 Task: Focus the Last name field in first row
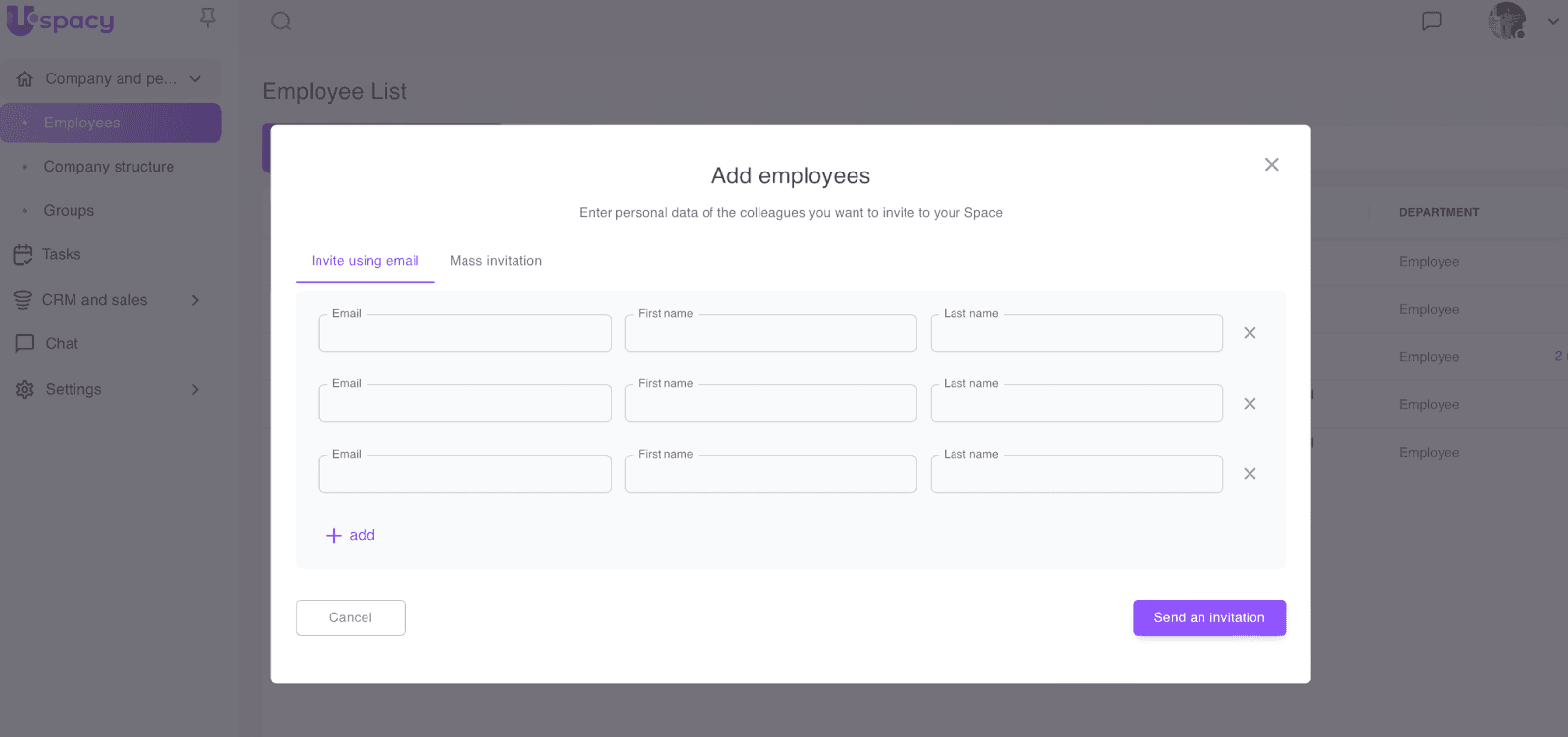[1077, 333]
